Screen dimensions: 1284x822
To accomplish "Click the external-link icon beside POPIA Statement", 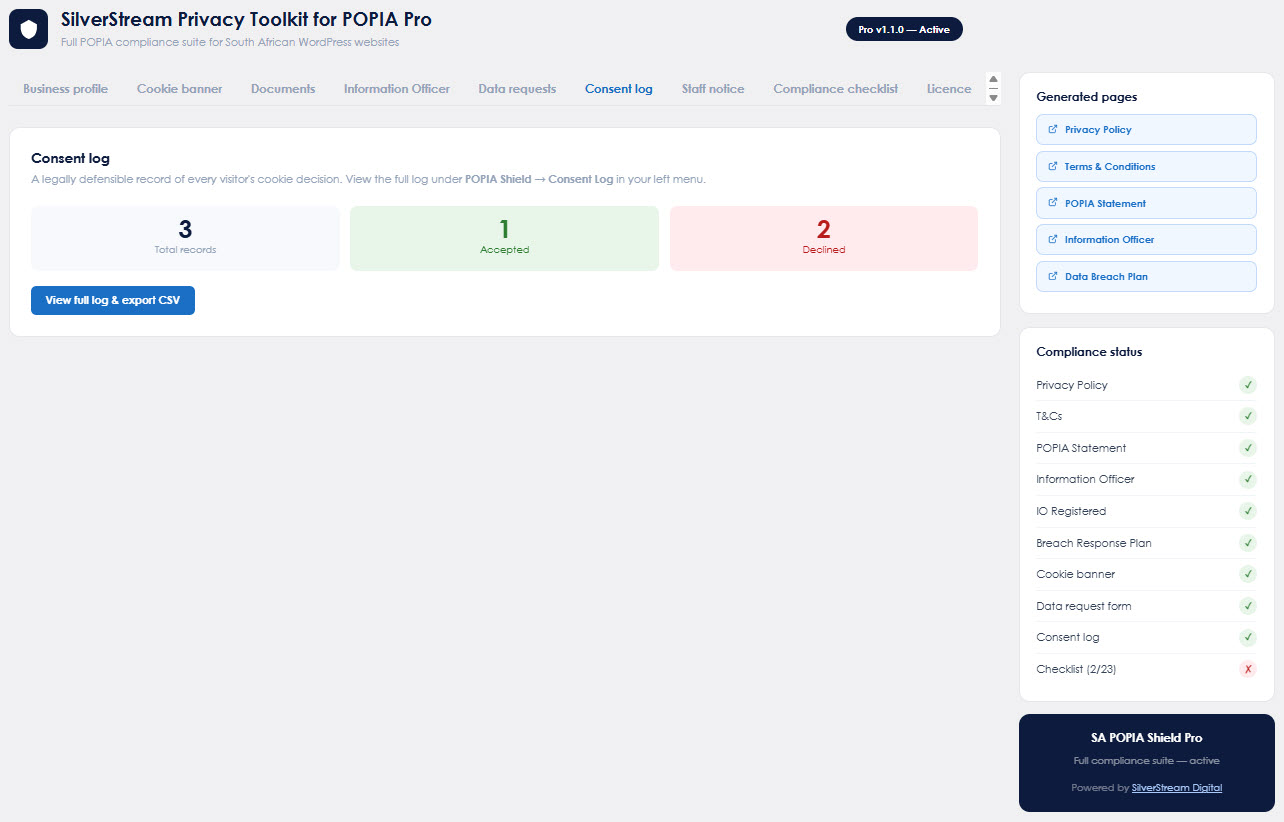I will coord(1052,203).
